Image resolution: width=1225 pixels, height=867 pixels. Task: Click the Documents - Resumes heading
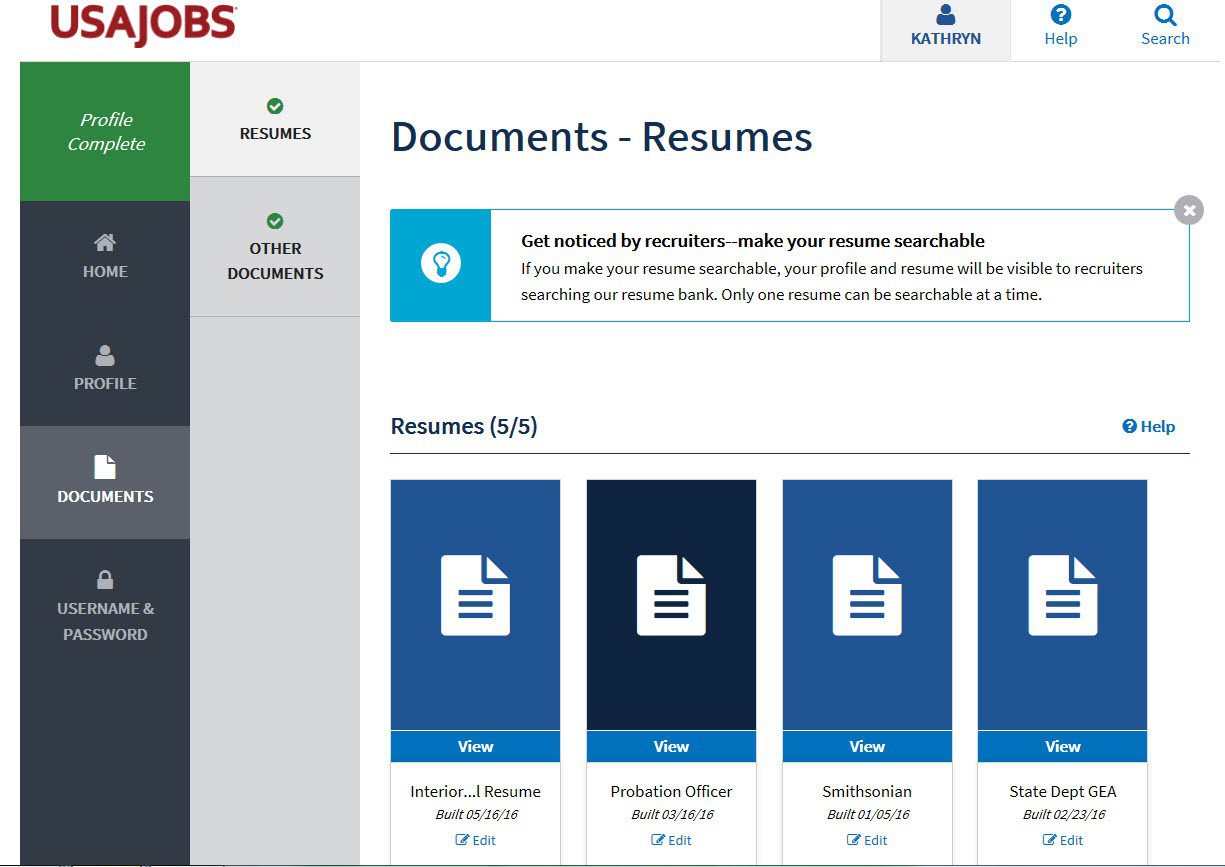601,136
